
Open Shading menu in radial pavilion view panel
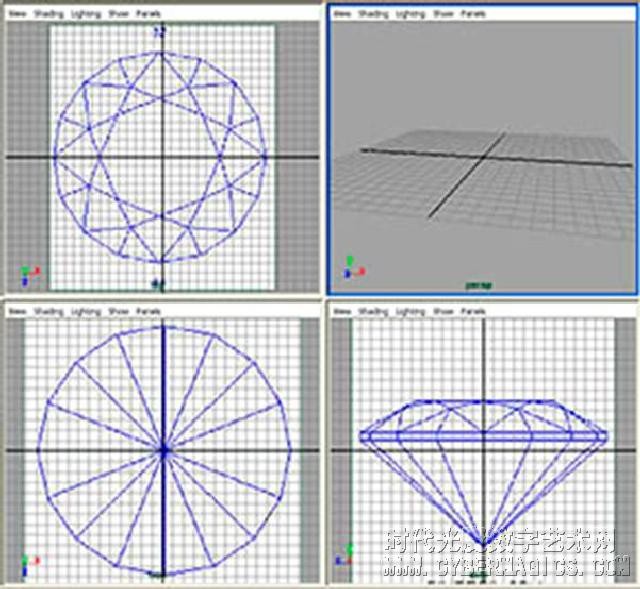click(49, 311)
